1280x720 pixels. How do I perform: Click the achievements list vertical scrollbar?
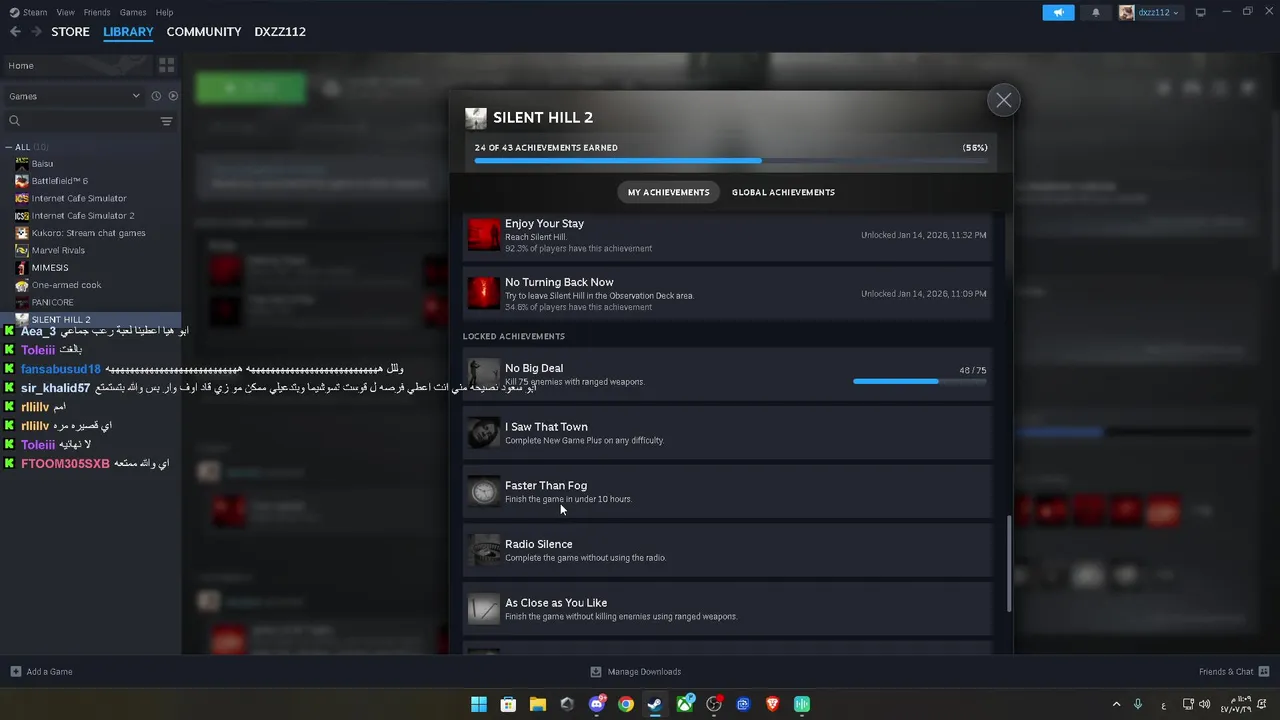pos(1009,563)
